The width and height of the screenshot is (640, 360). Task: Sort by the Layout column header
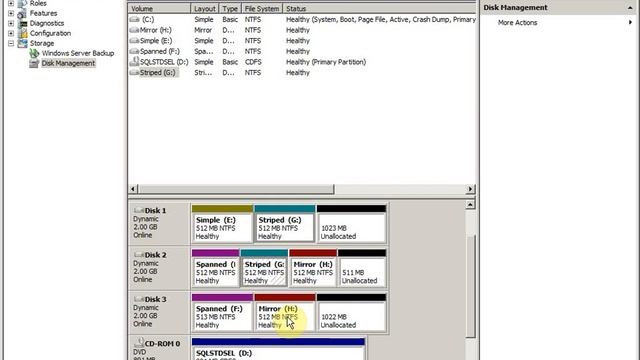pyautogui.click(x=204, y=8)
